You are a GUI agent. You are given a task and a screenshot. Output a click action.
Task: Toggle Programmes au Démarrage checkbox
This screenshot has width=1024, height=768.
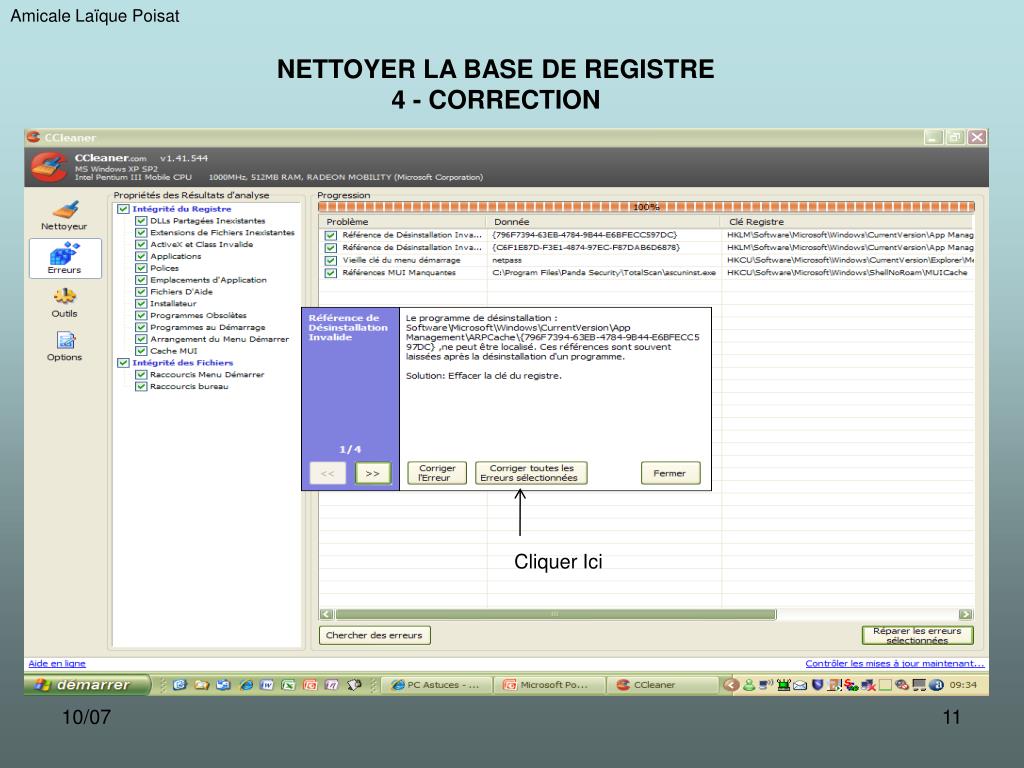click(x=140, y=327)
